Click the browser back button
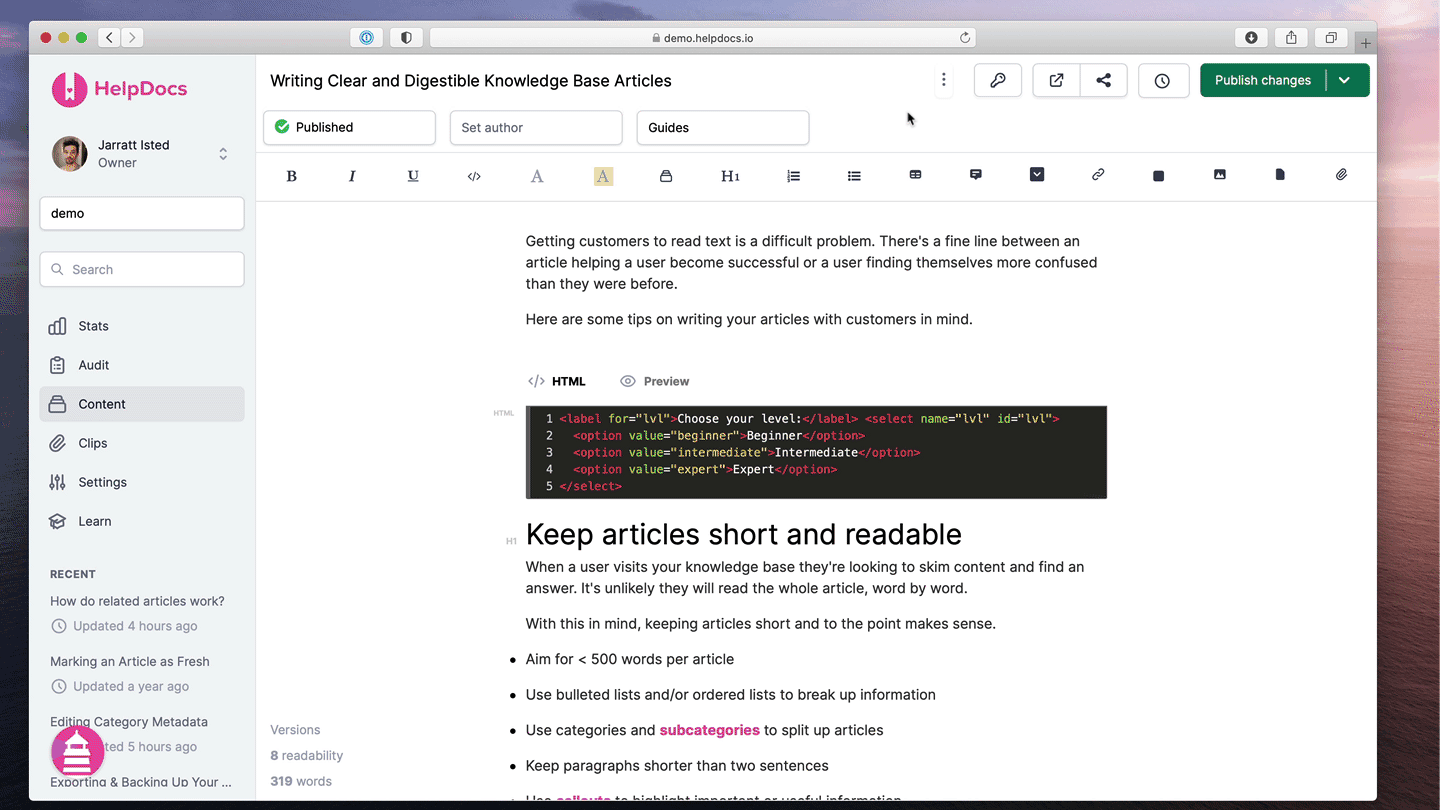This screenshot has height=810, width=1440. point(109,38)
